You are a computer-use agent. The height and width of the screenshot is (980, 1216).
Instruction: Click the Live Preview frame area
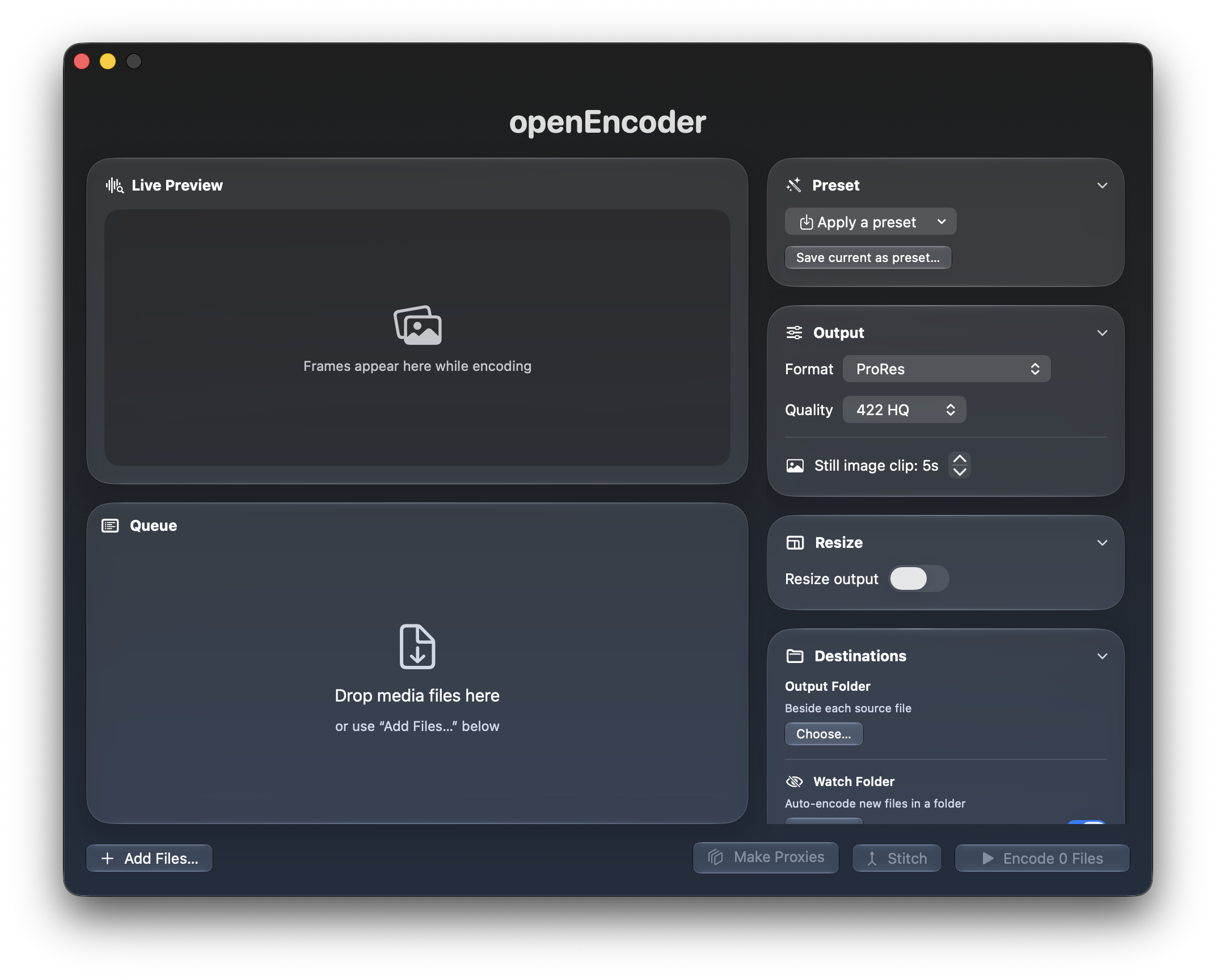point(417,338)
